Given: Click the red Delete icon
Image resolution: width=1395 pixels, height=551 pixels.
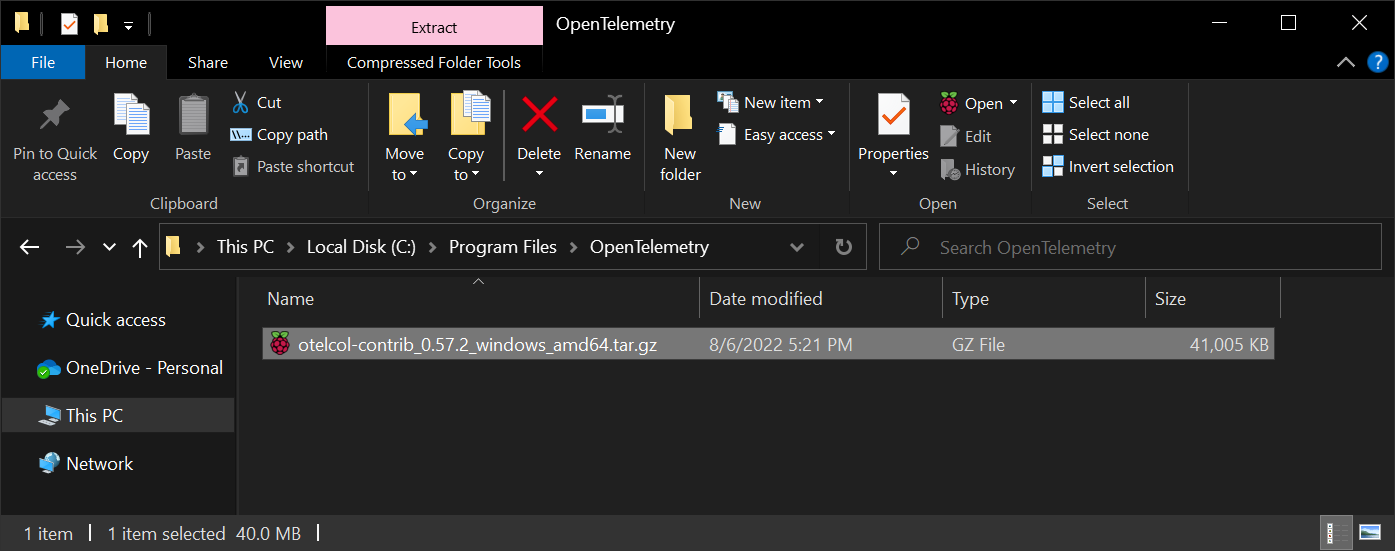Looking at the screenshot, I should pos(539,116).
